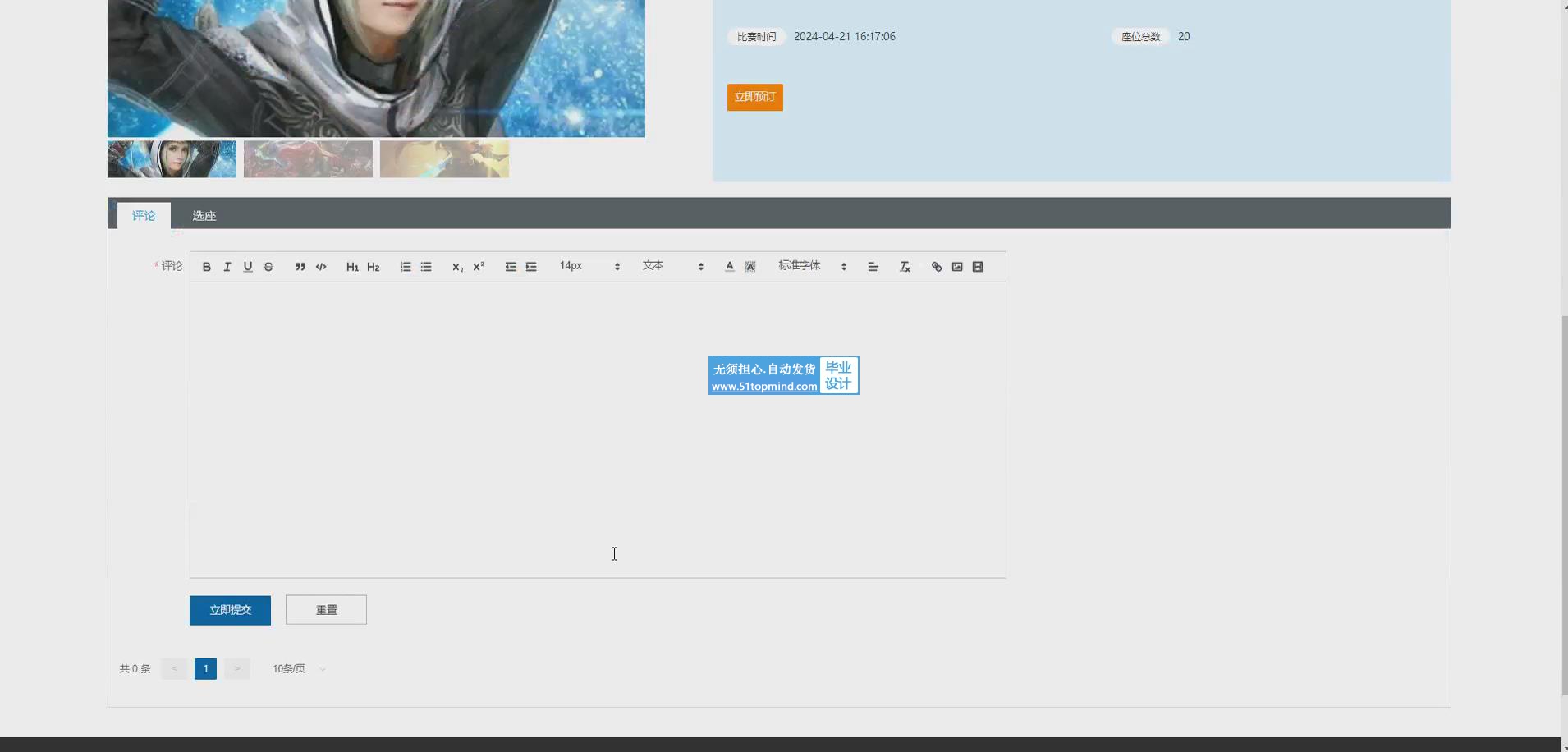Click inside the comment text area

coord(598,430)
